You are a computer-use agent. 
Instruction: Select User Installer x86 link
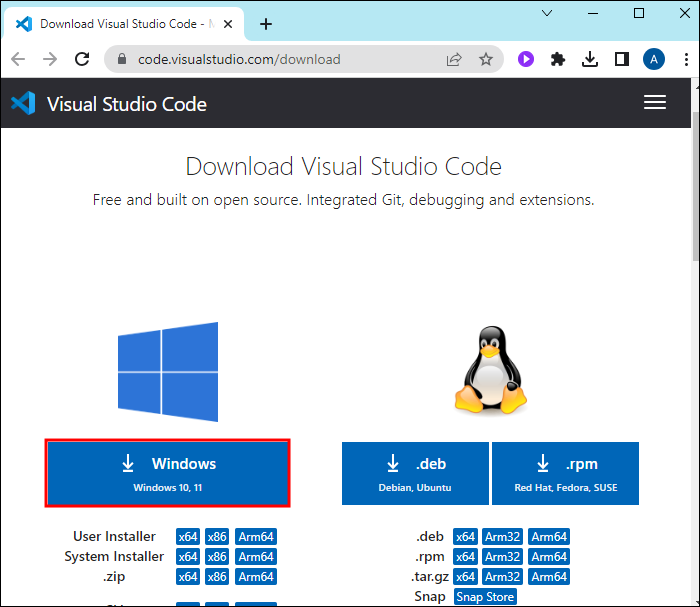click(x=217, y=536)
